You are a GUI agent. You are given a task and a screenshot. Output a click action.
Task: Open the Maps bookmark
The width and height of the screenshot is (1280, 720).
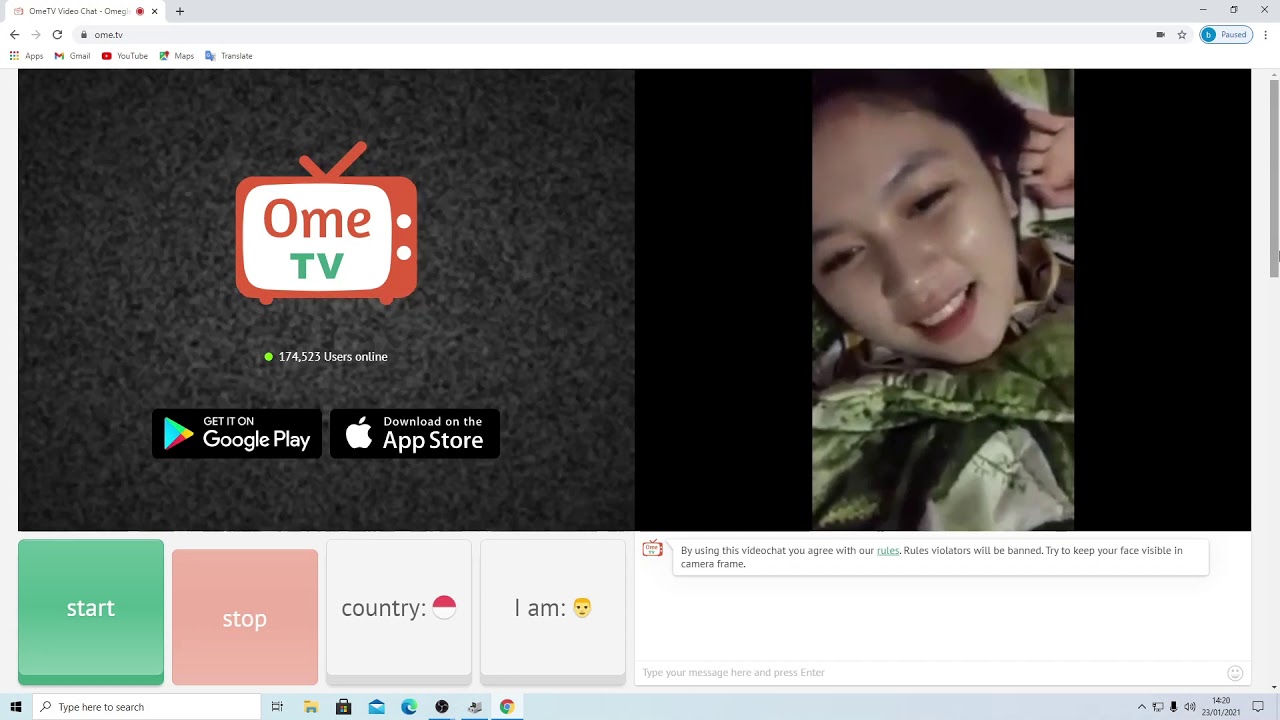tap(177, 56)
